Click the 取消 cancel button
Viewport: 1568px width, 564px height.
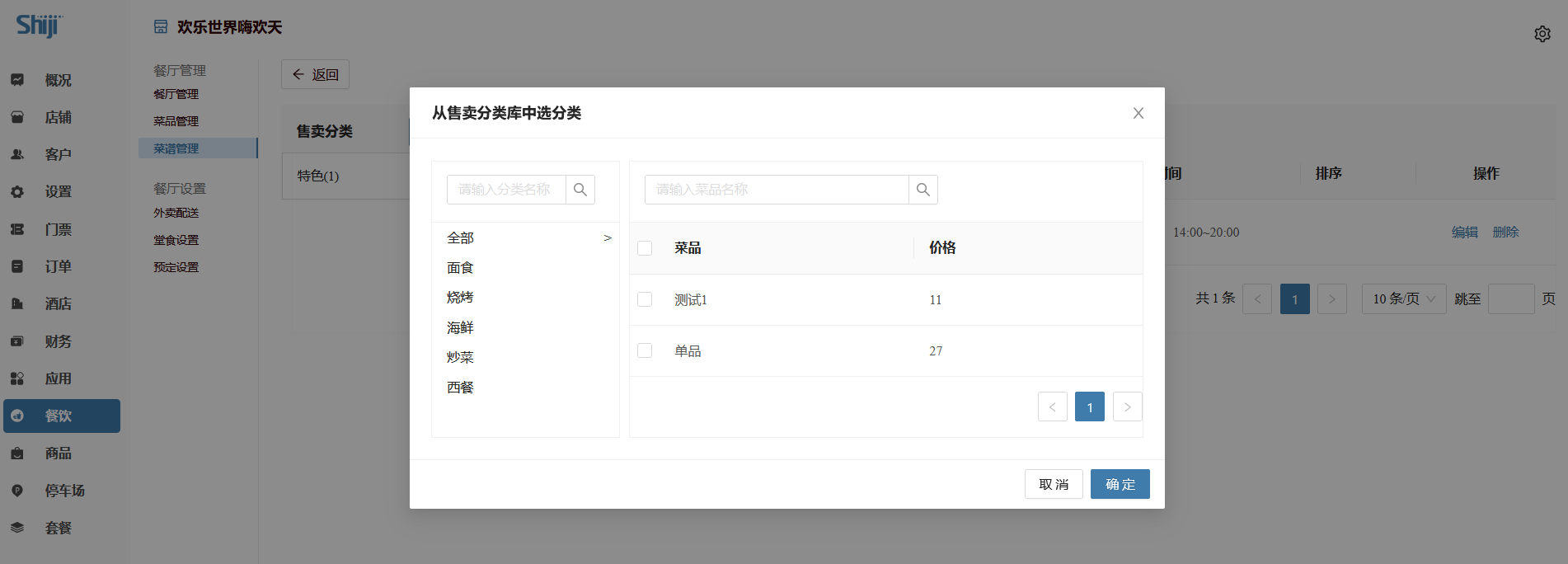1054,484
